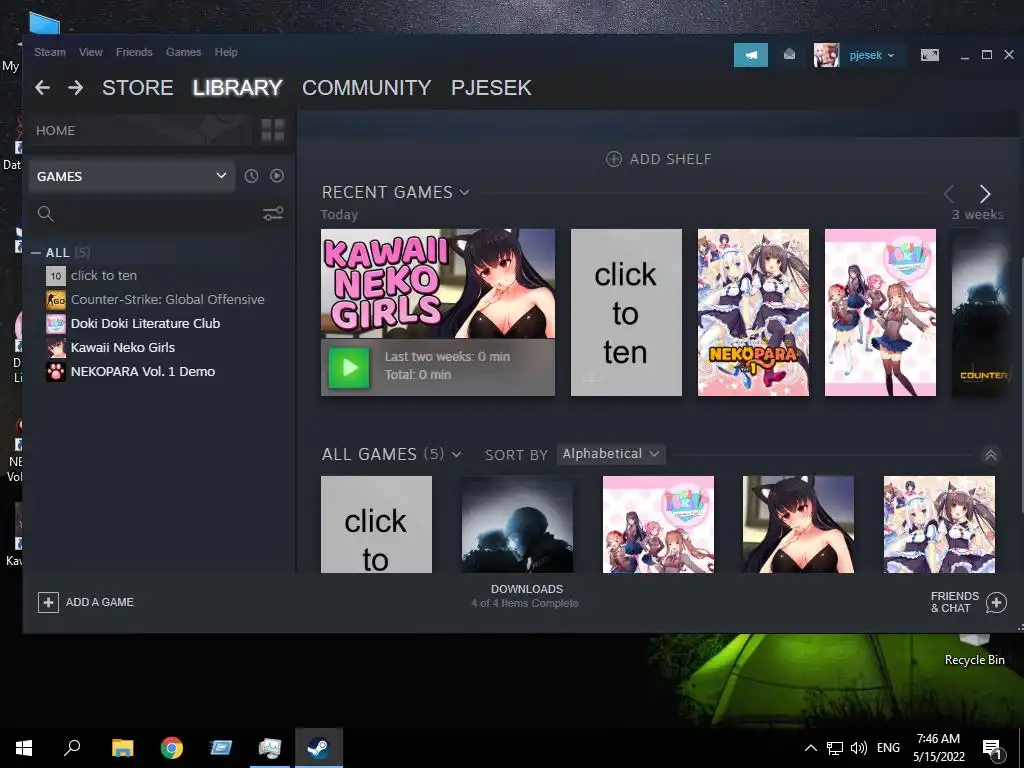Viewport: 1024px width, 768px height.
Task: Open the Help menu
Action: point(226,52)
